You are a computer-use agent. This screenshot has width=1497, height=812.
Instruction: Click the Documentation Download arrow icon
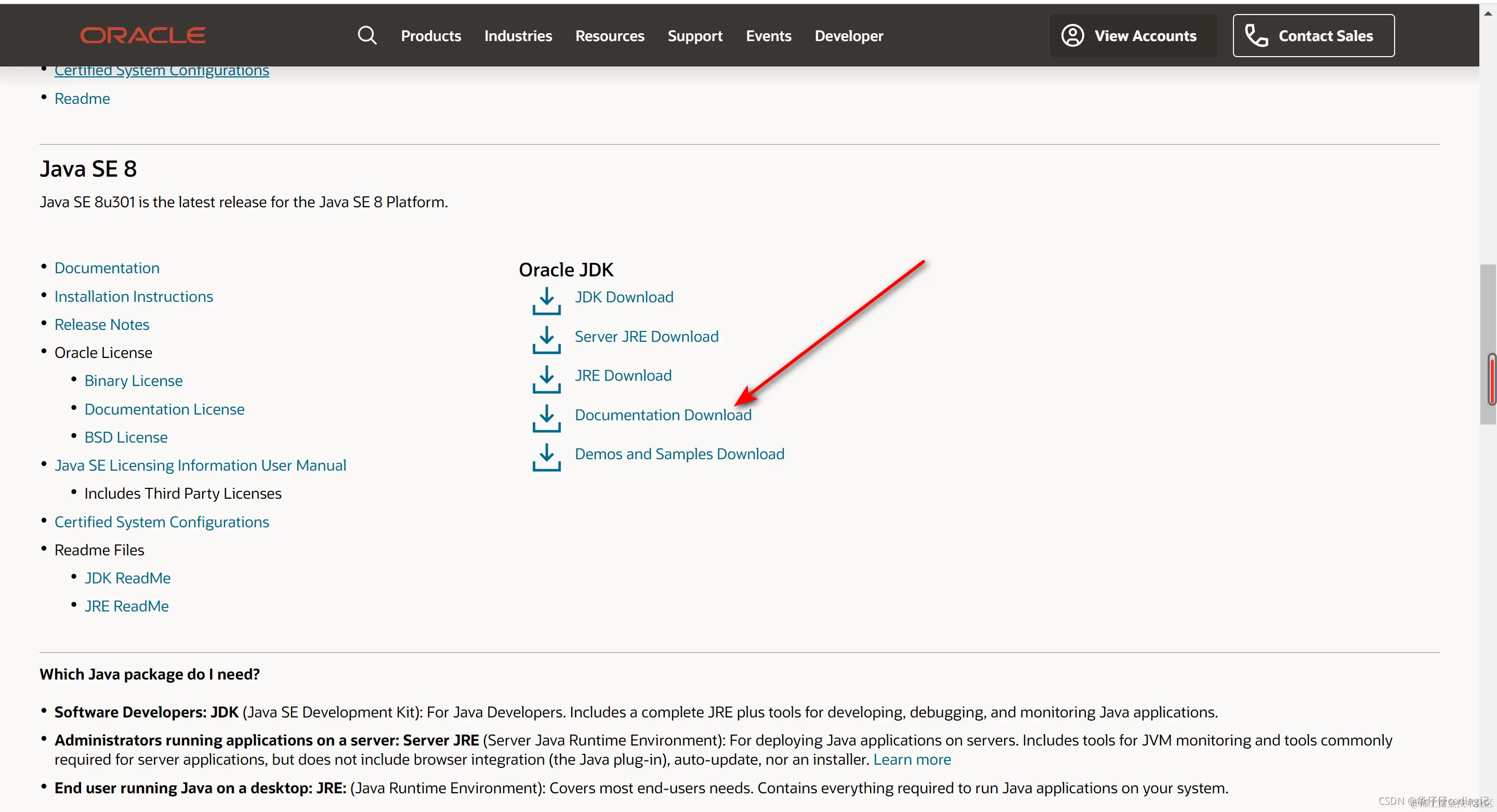pos(546,418)
